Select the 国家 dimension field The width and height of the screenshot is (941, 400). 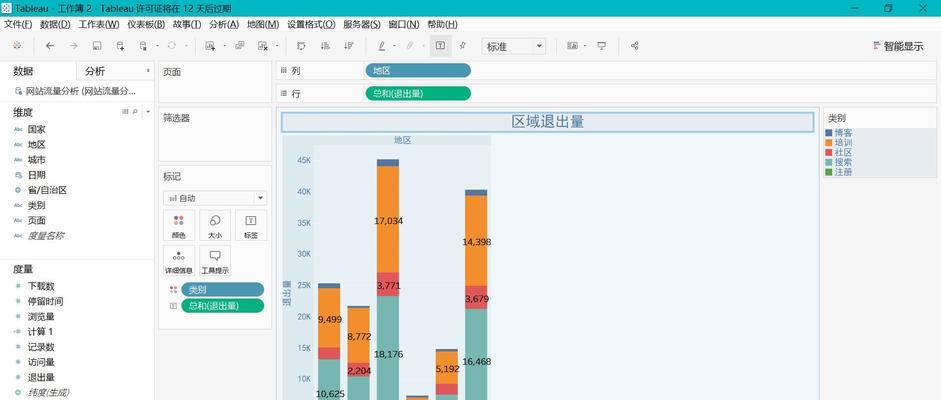[37, 129]
